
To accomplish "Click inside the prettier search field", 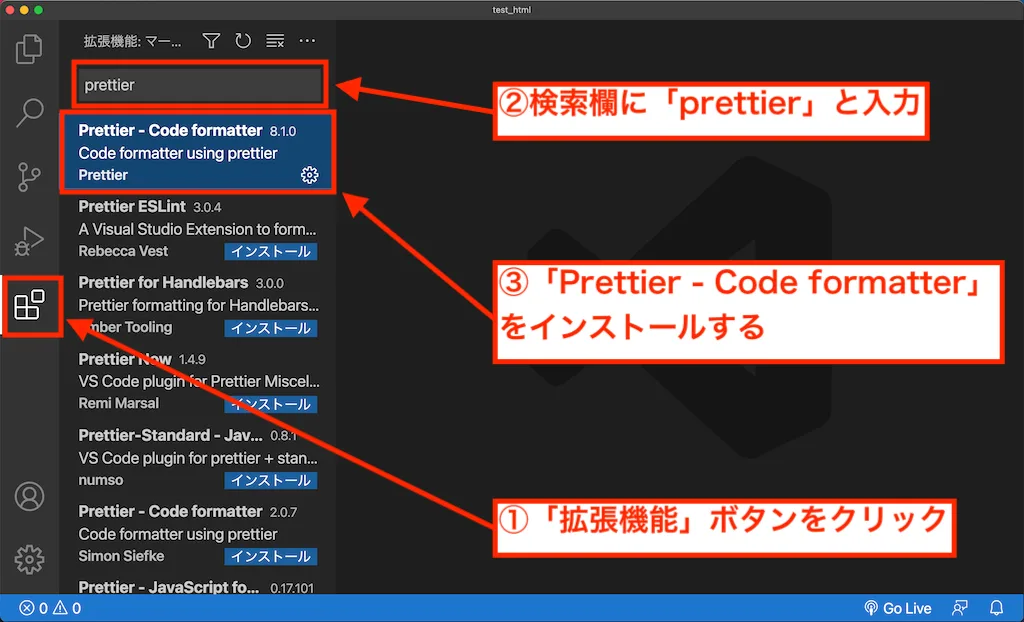I will 197,85.
